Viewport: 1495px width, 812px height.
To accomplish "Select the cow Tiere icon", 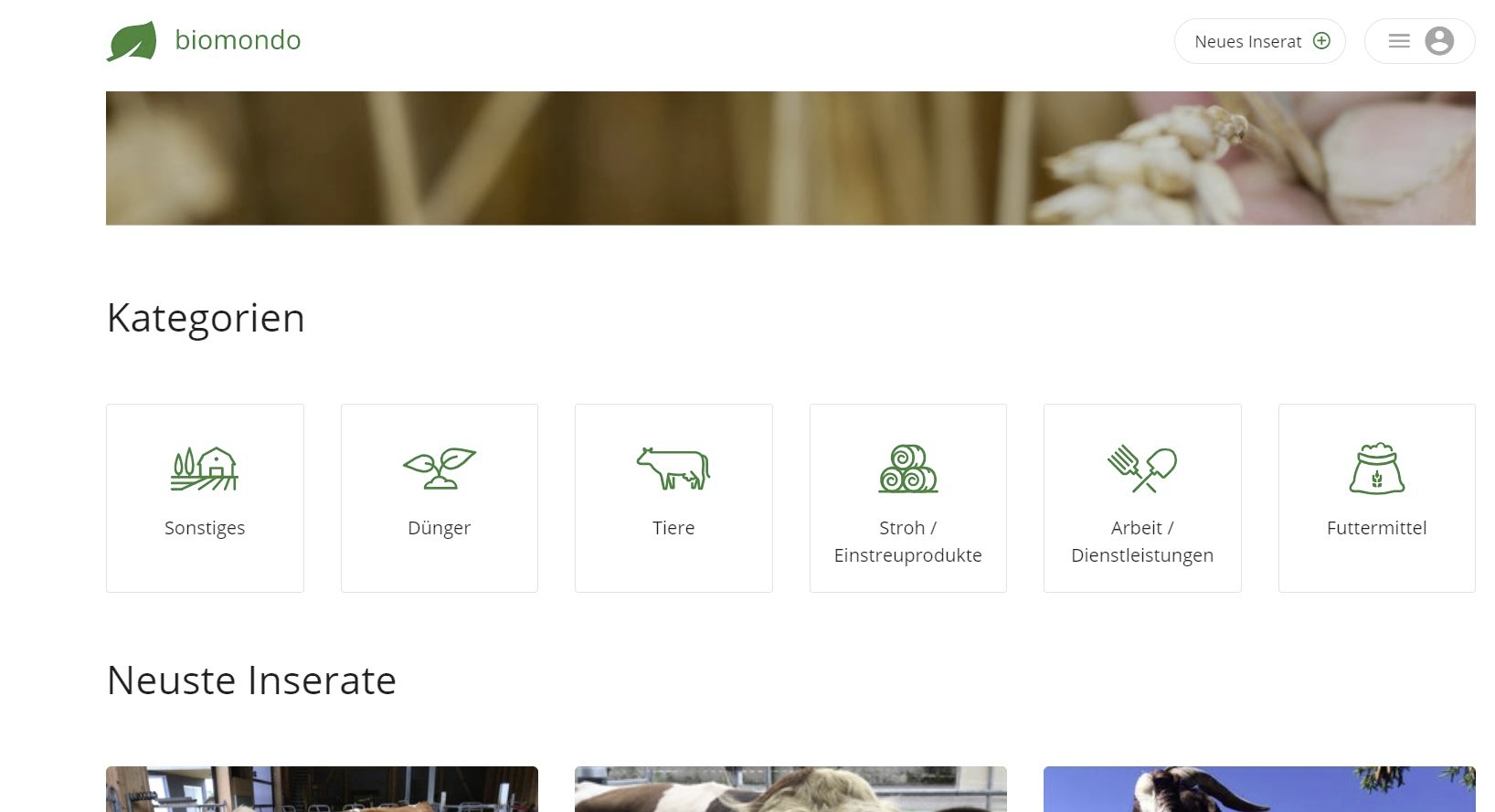I will pos(673,469).
